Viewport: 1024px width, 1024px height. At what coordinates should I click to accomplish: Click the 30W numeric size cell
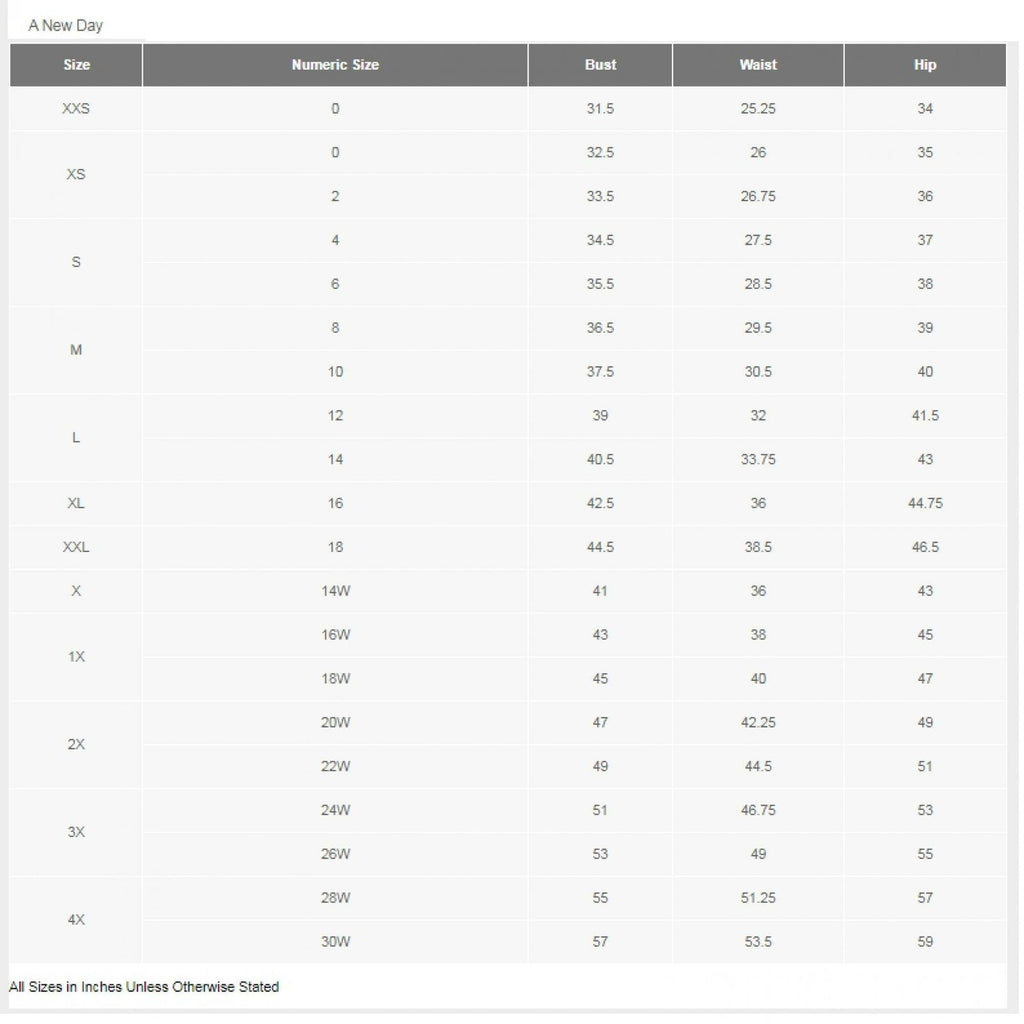[335, 941]
